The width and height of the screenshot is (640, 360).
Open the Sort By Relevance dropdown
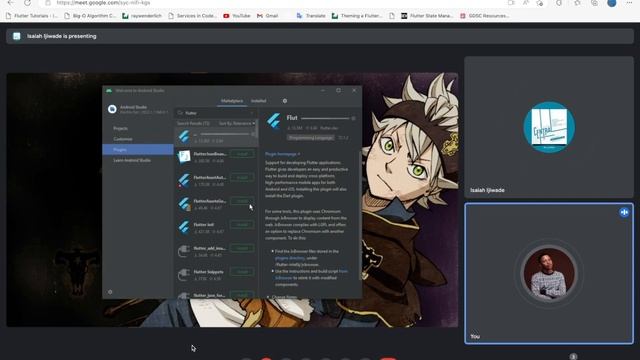tap(237, 123)
